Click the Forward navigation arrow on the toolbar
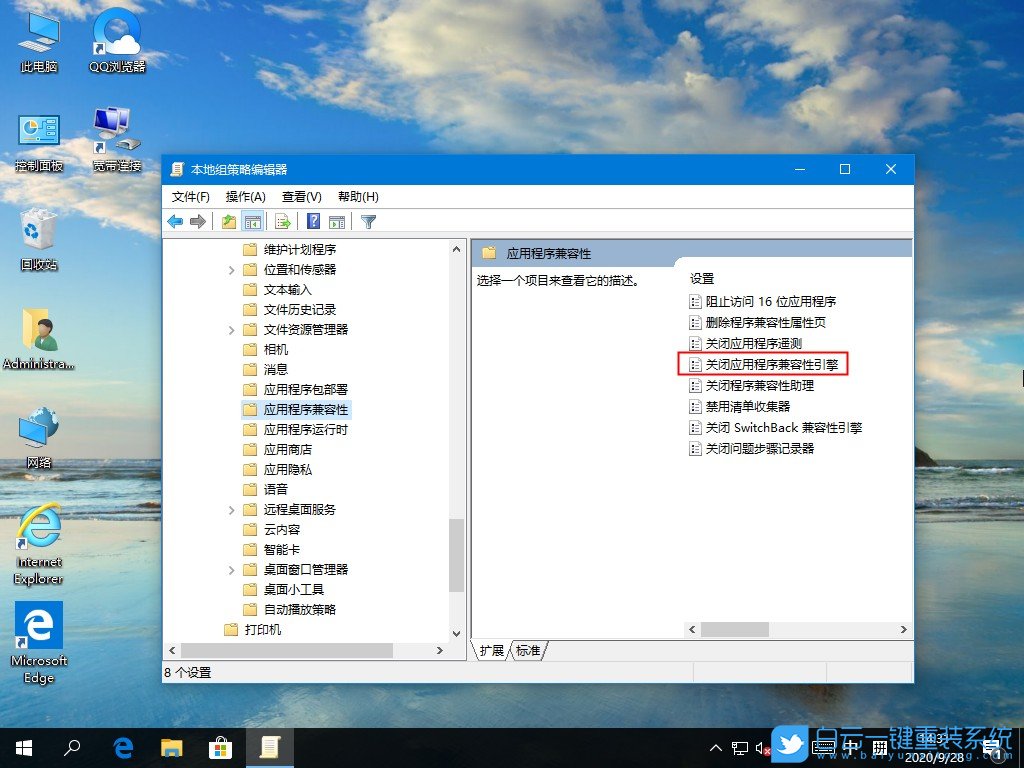This screenshot has width=1024, height=768. pos(197,221)
